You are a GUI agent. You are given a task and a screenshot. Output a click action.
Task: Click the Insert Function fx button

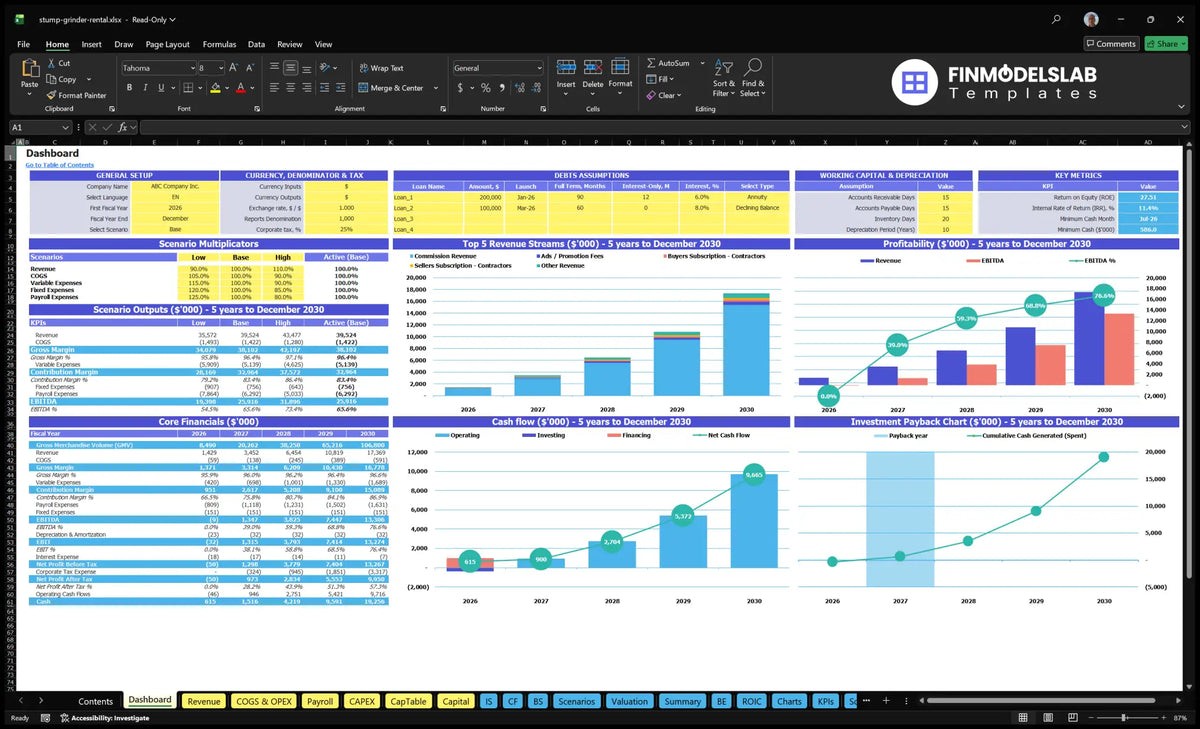coord(122,127)
